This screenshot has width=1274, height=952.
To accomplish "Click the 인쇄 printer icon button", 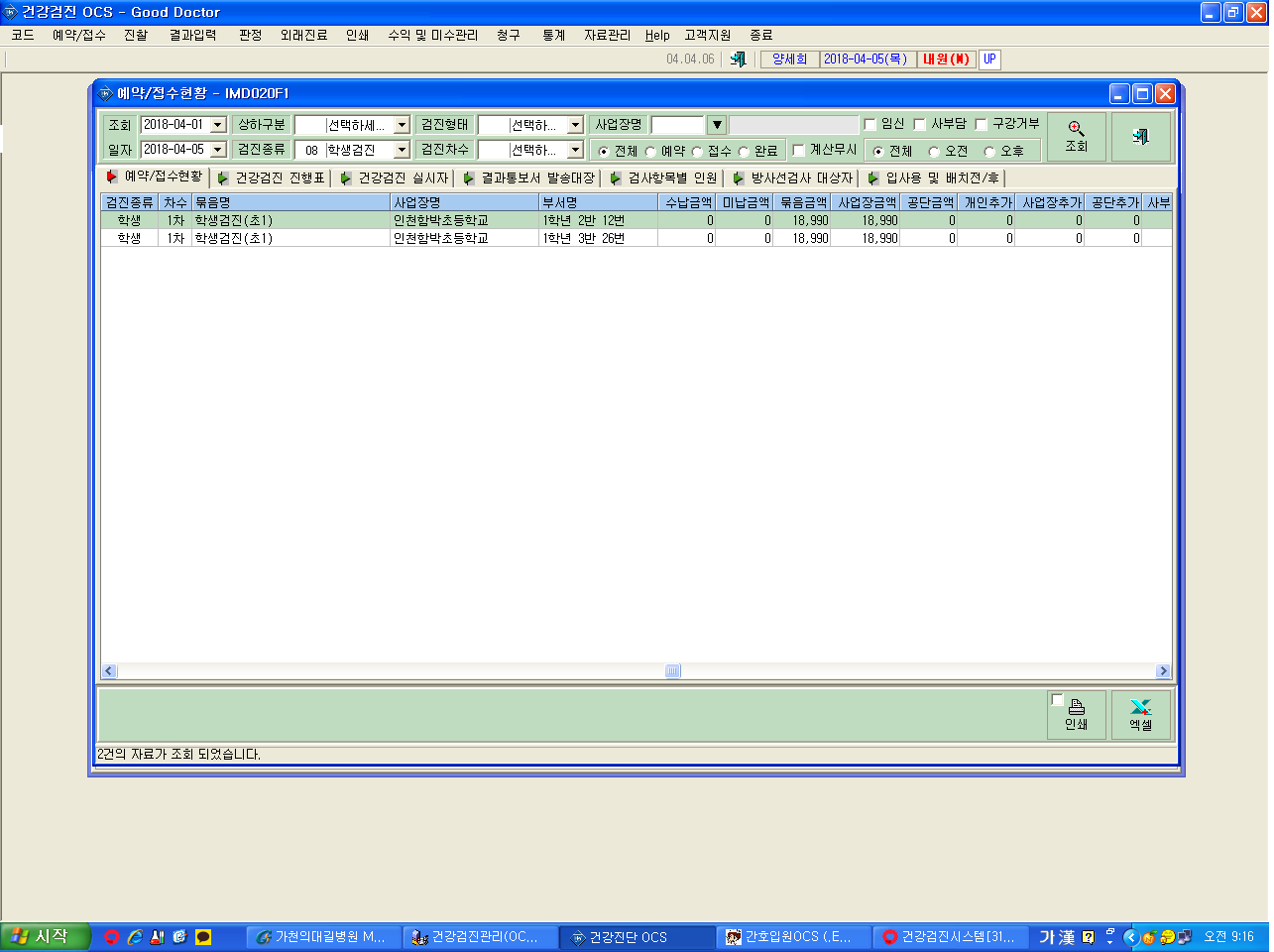I will [1076, 715].
